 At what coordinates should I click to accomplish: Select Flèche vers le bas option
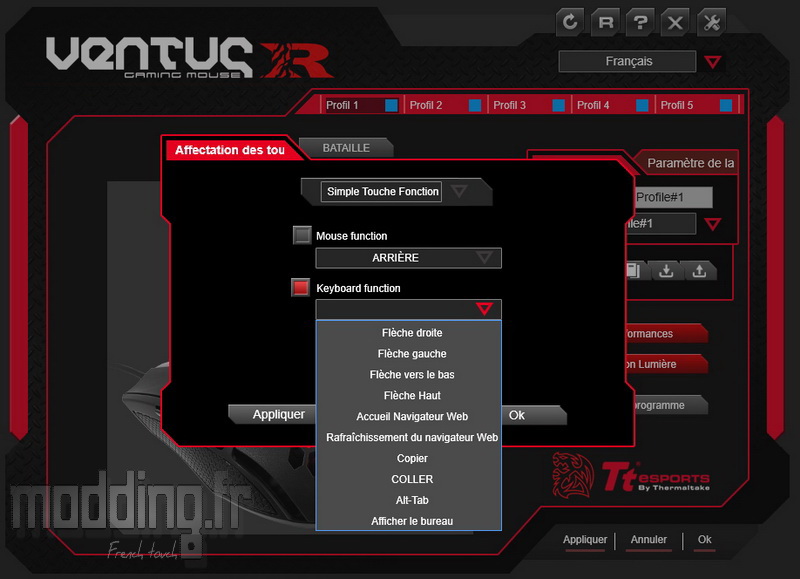(411, 374)
